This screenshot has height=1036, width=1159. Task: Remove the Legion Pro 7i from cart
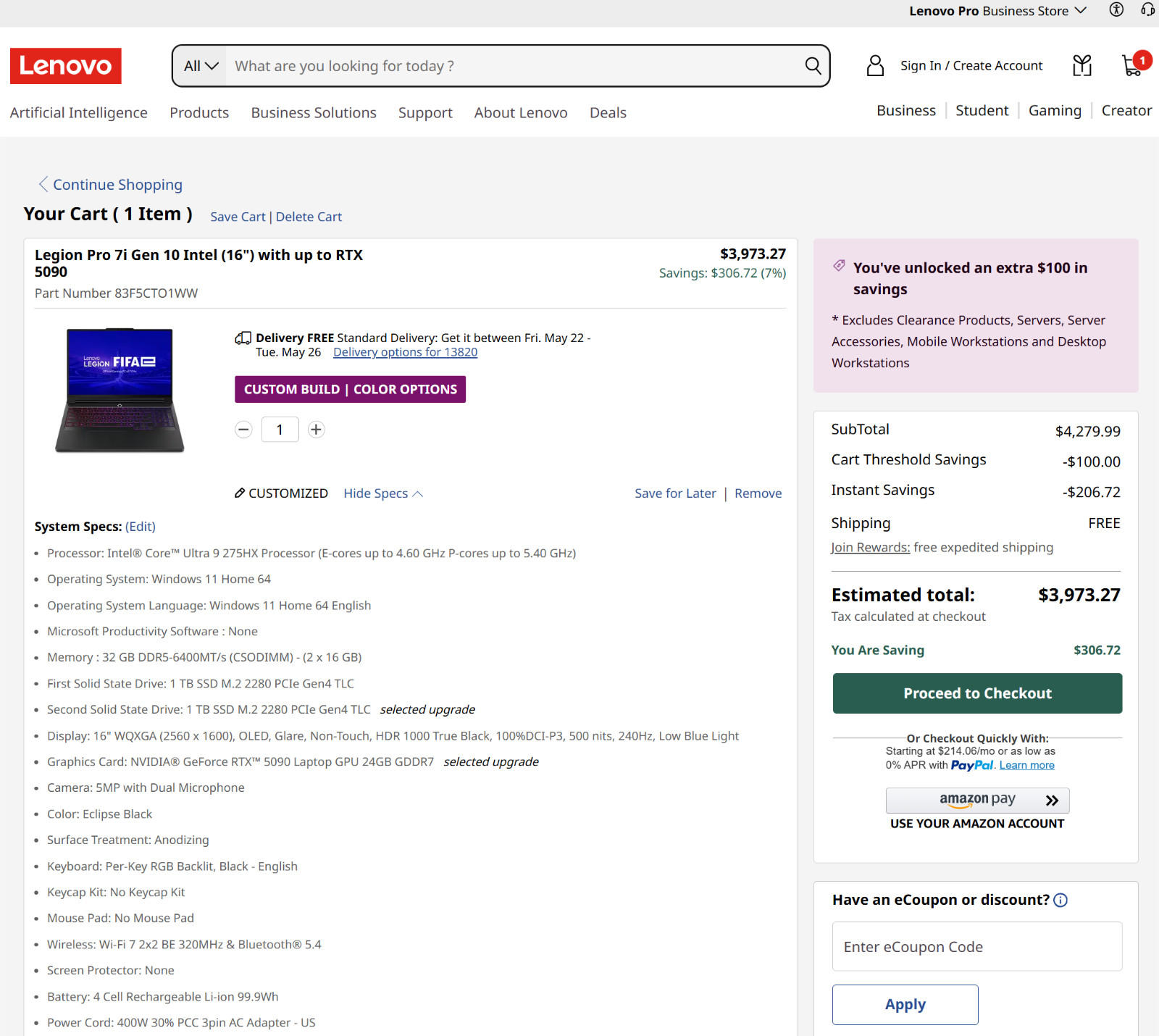coord(758,493)
